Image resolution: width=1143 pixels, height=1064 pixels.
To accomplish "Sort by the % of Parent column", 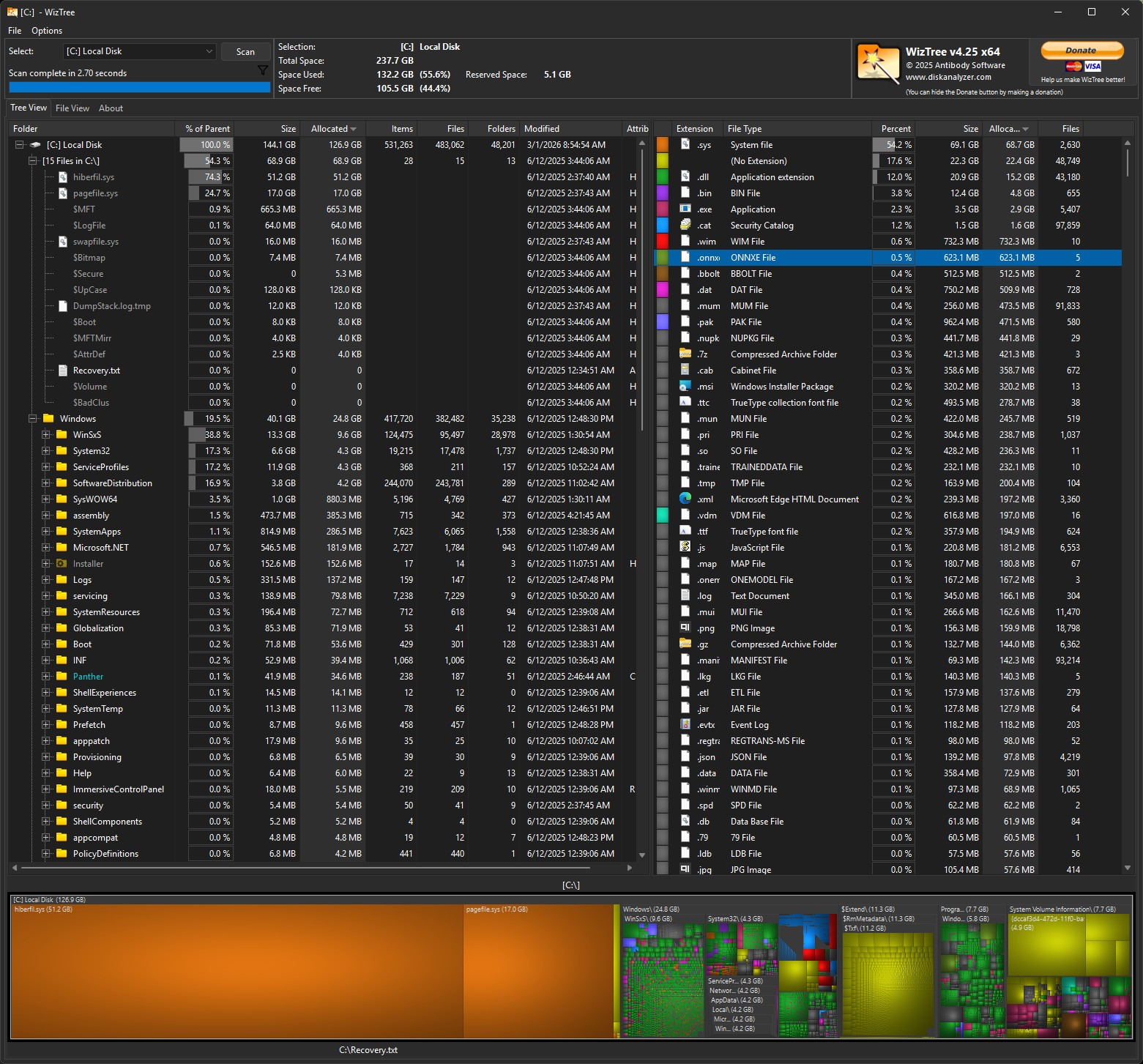I will tap(205, 129).
